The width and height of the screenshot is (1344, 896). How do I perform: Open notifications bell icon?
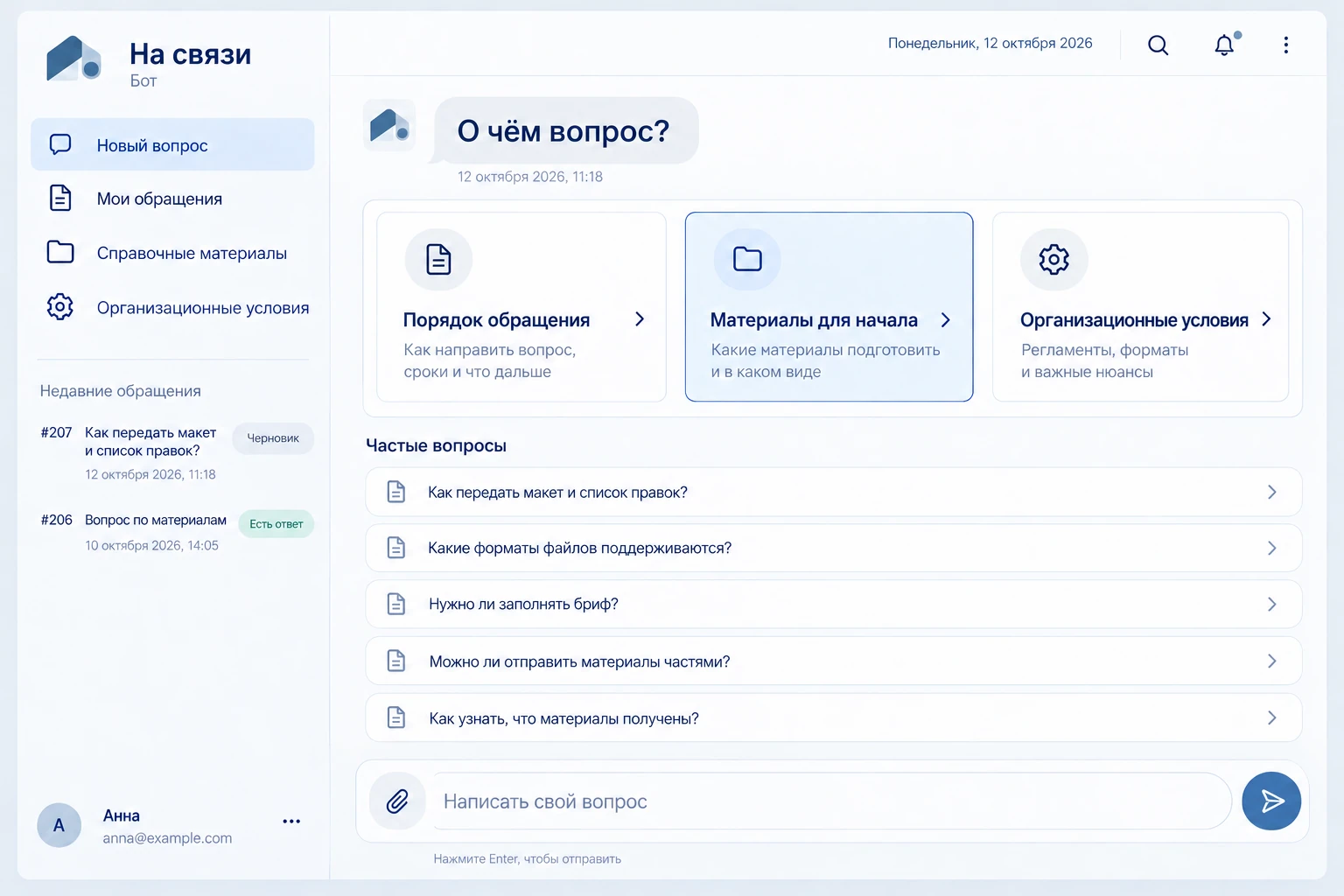point(1225,45)
